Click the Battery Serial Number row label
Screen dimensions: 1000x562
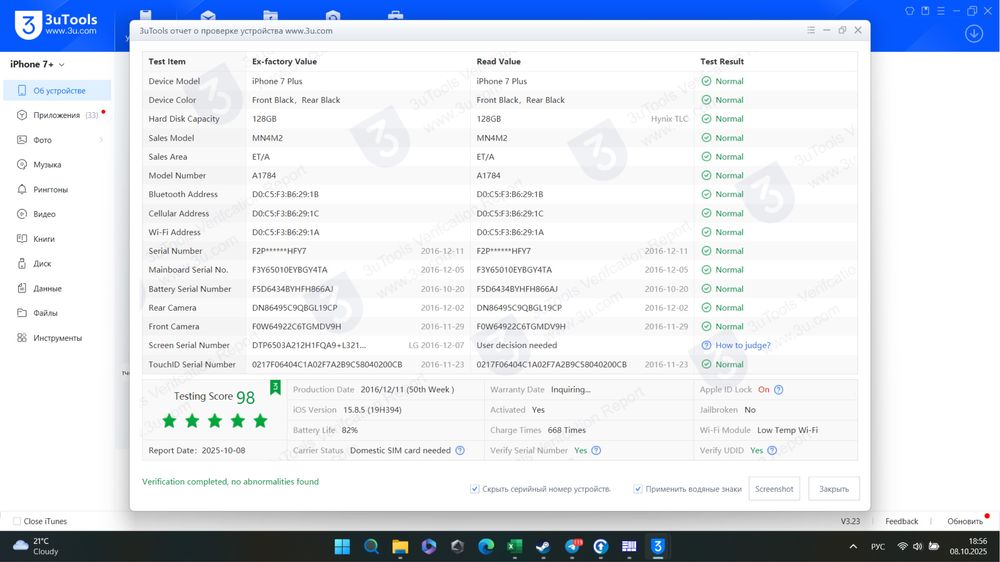click(x=189, y=289)
